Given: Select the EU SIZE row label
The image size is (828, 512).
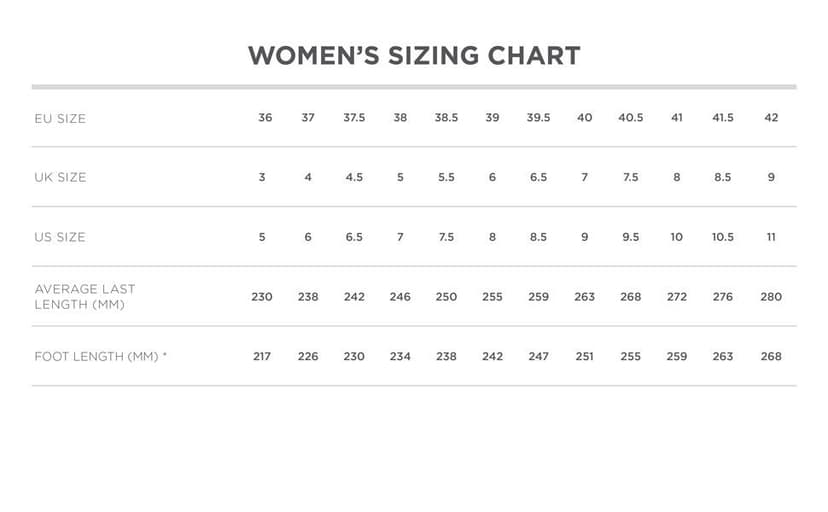Looking at the screenshot, I should pyautogui.click(x=60, y=118).
